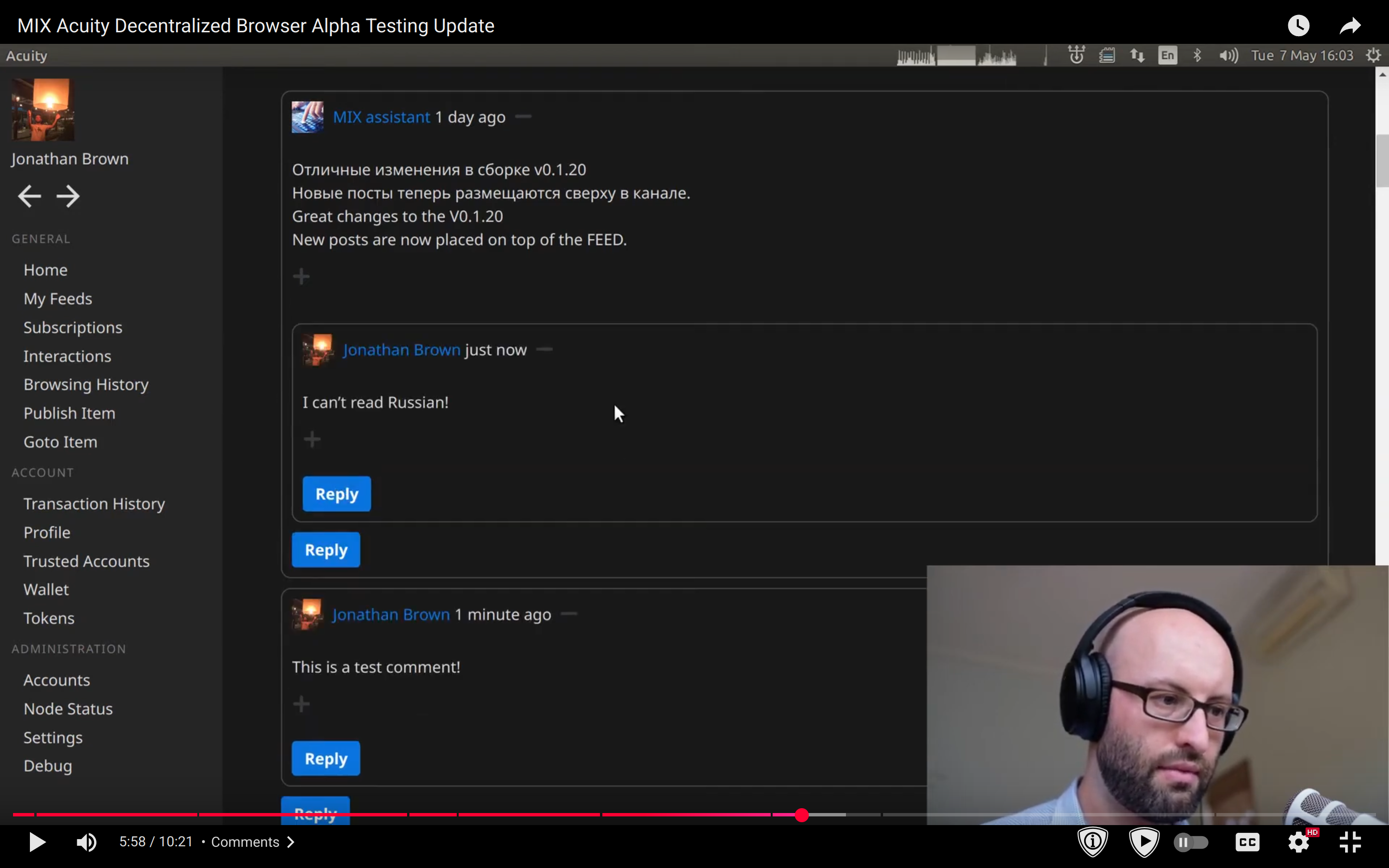Click plus icon under 'I can't read Russian!'

312,440
